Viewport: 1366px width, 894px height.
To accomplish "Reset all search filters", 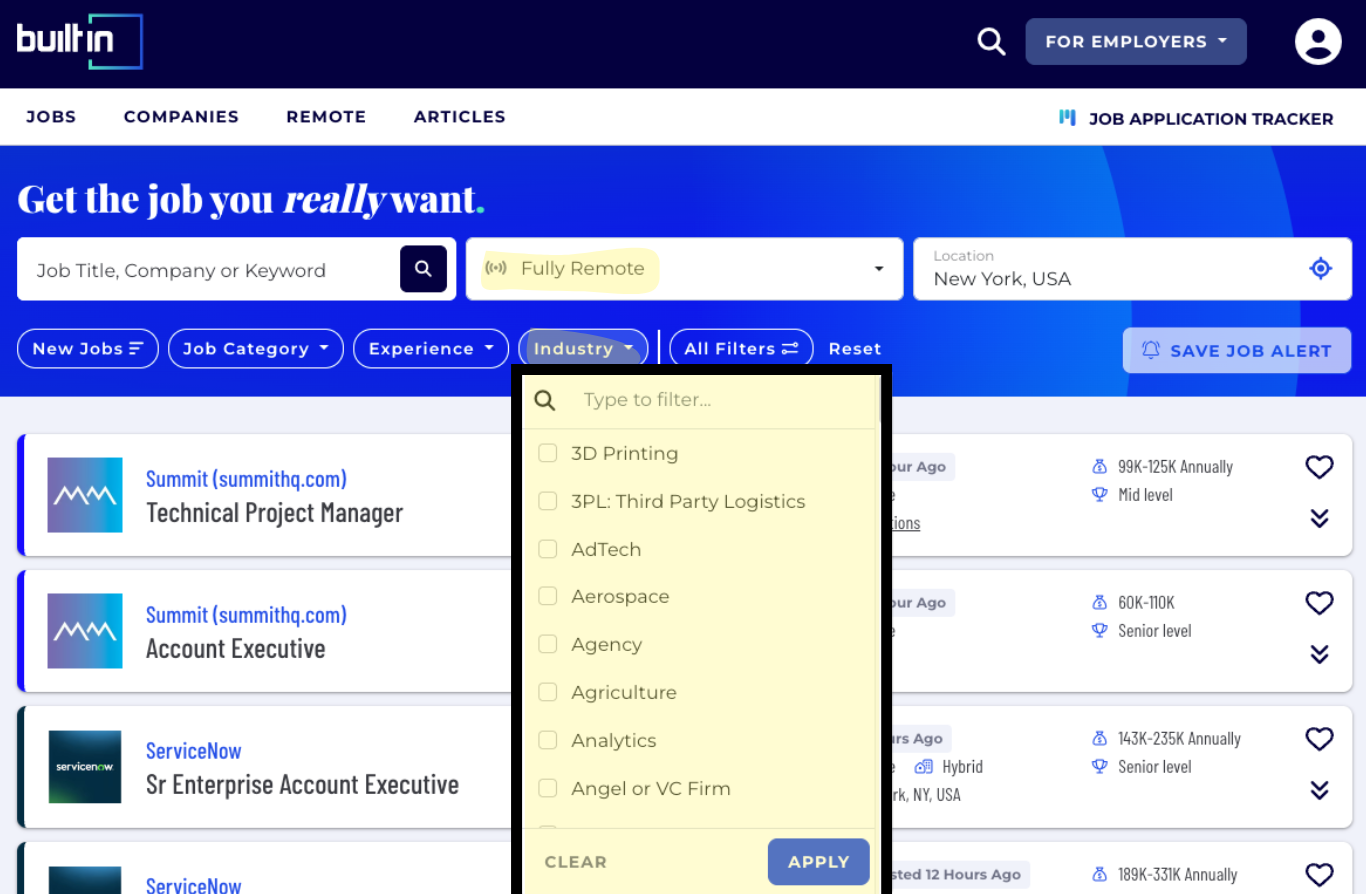I will [855, 349].
